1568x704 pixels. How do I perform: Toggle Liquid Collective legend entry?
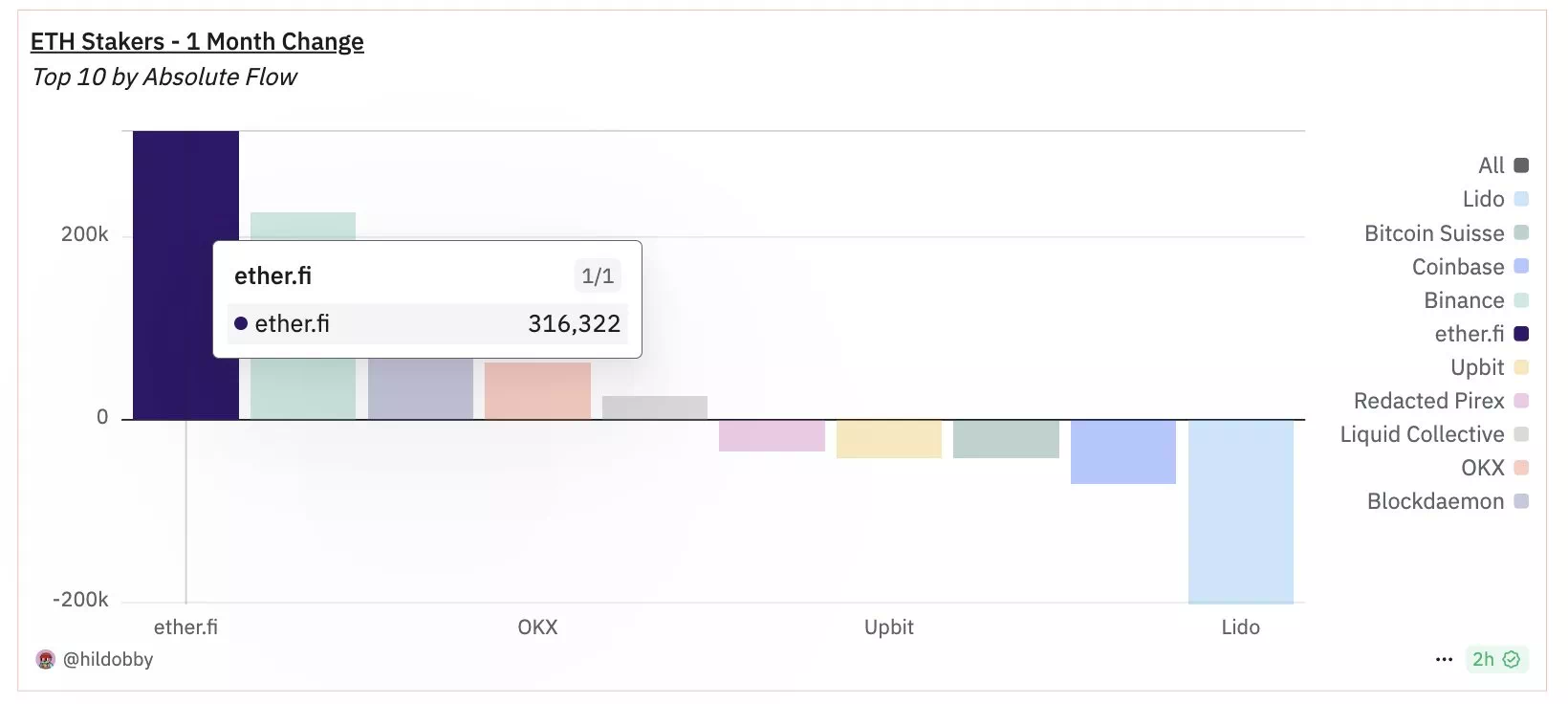tap(1423, 434)
